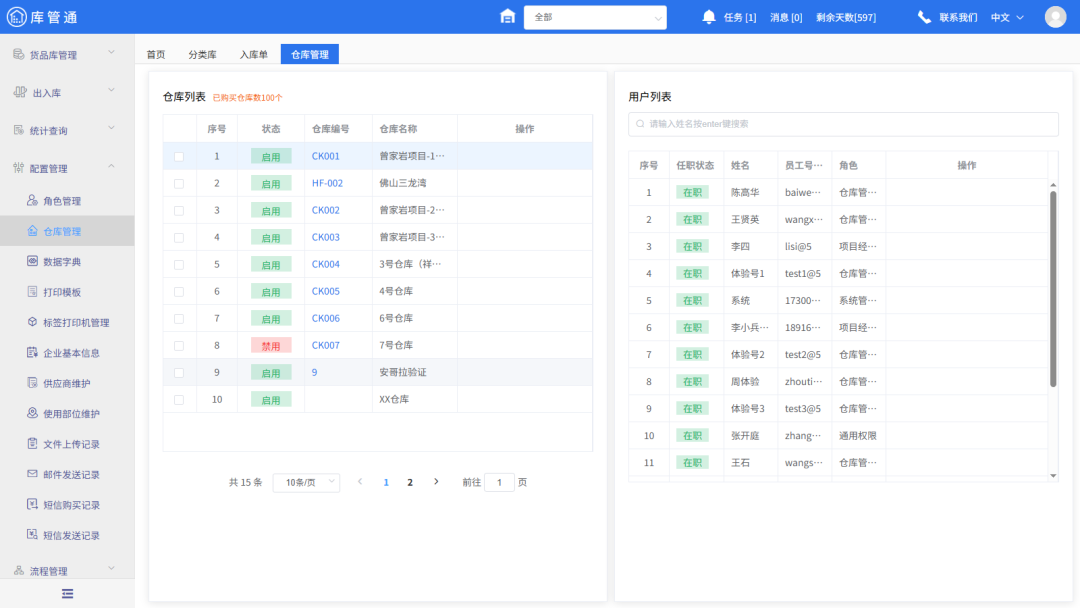Check the box for warehouse CK003
Viewport: 1080px width, 608px height.
[179, 238]
